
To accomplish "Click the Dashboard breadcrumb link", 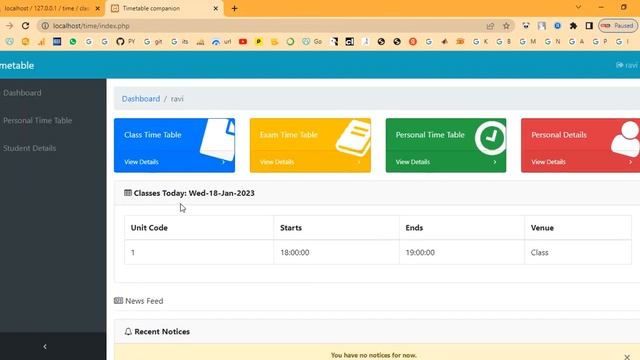I will point(141,99).
